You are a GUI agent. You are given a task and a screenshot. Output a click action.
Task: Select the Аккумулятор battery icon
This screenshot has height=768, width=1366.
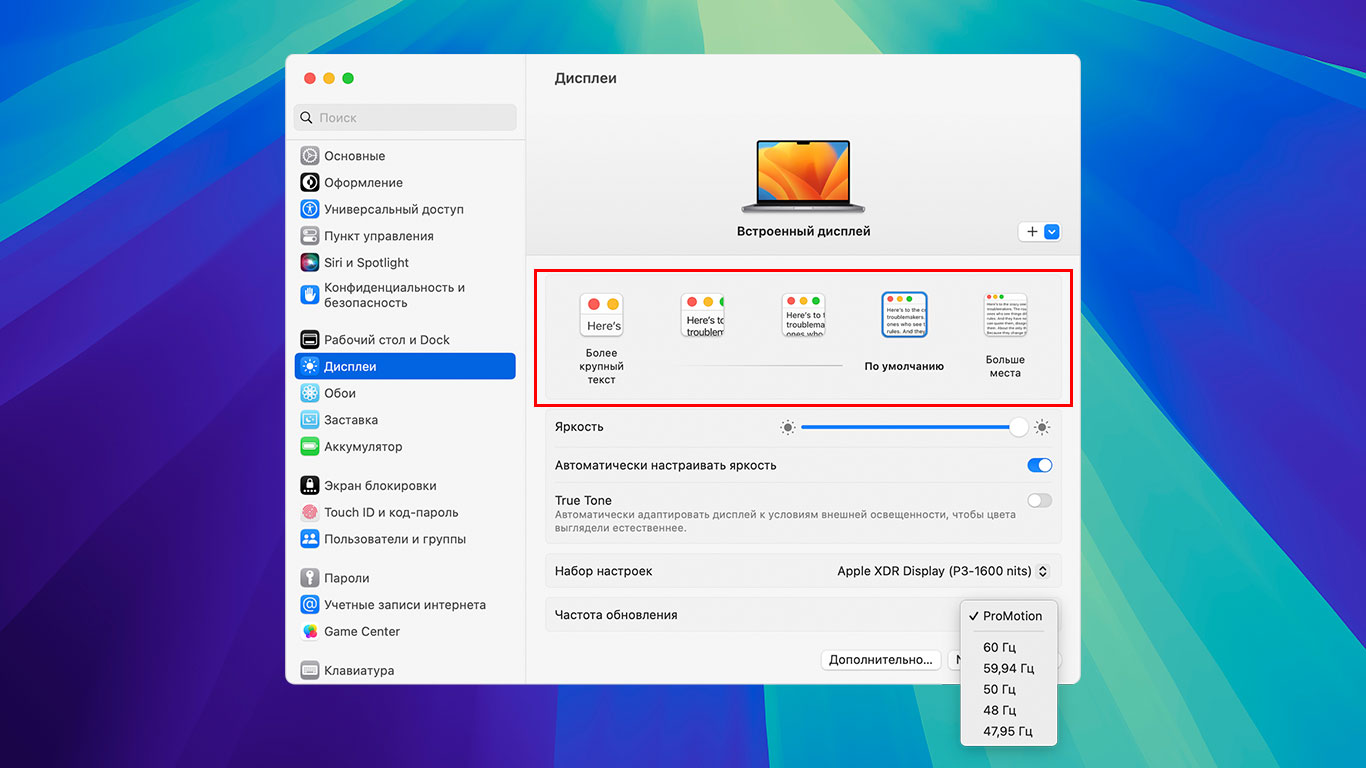(x=309, y=447)
